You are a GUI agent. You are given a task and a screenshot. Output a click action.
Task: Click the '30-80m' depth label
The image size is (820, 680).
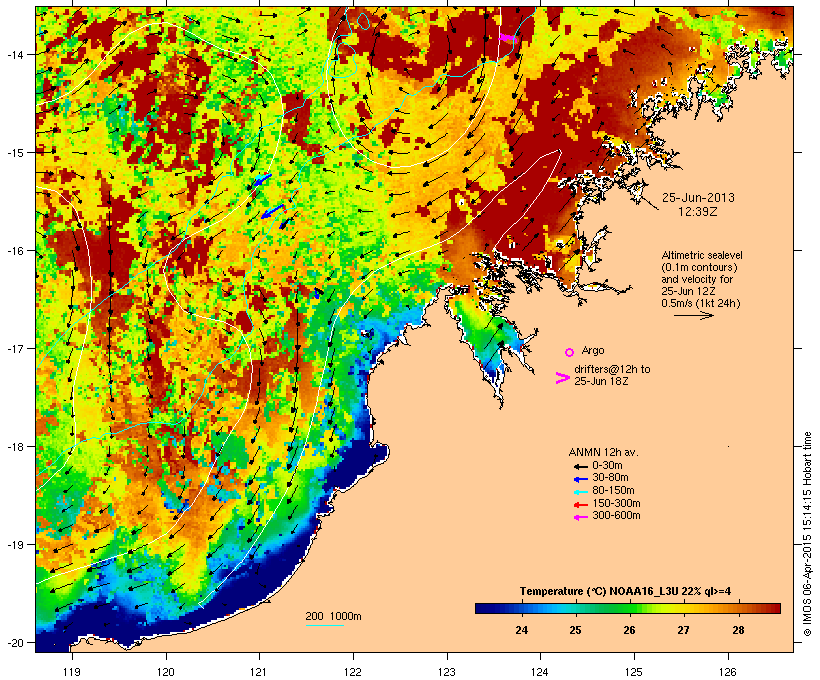[610, 478]
